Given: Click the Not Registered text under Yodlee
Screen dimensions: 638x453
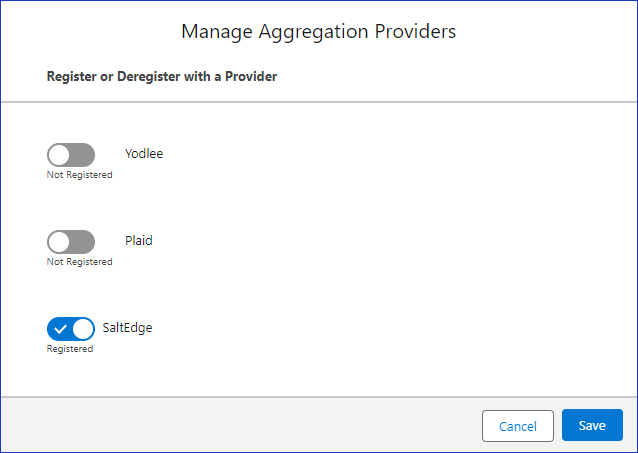Looking at the screenshot, I should point(79,175).
